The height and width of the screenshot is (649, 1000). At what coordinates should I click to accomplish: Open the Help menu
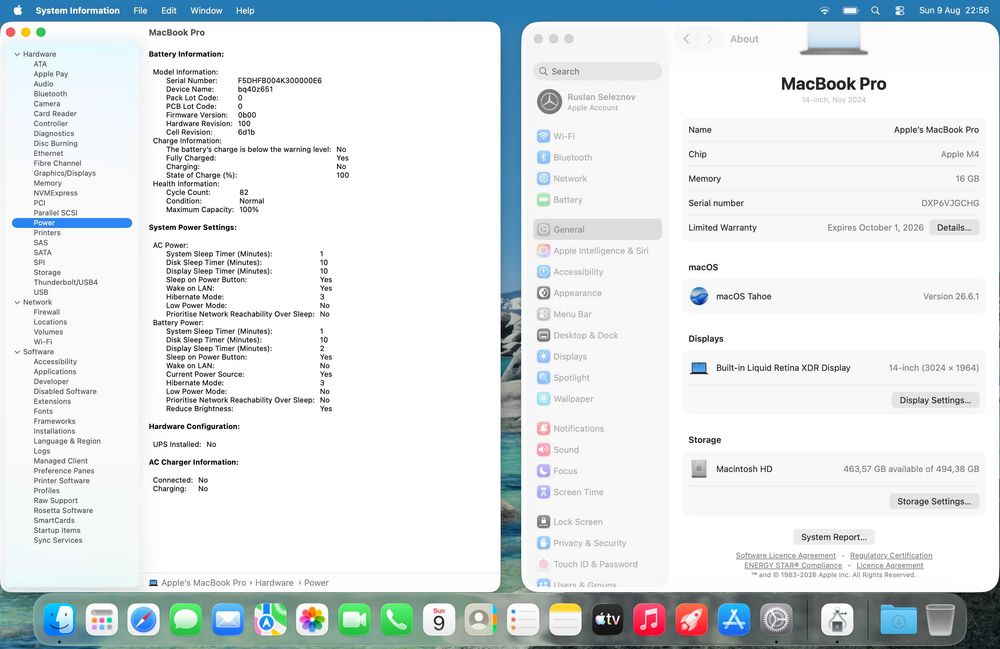(245, 10)
